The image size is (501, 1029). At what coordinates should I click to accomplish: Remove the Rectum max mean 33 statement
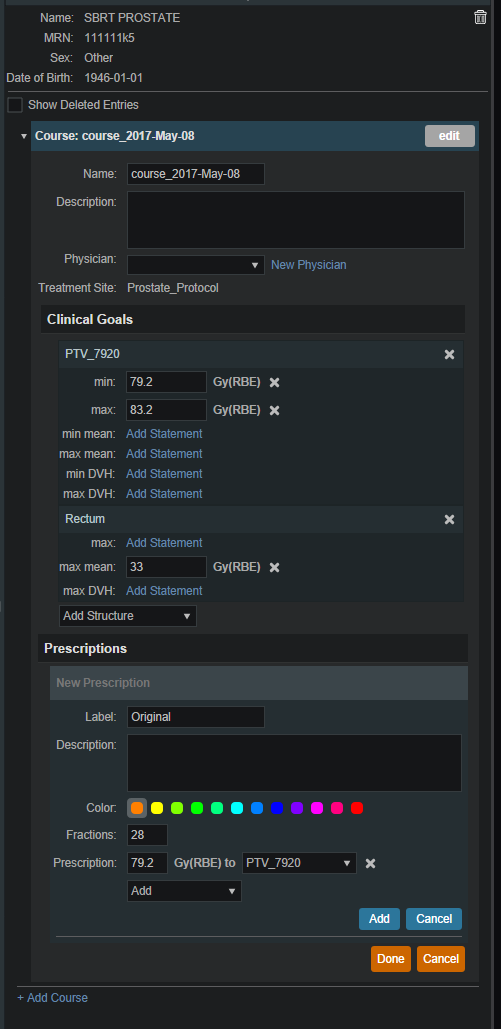coord(274,567)
